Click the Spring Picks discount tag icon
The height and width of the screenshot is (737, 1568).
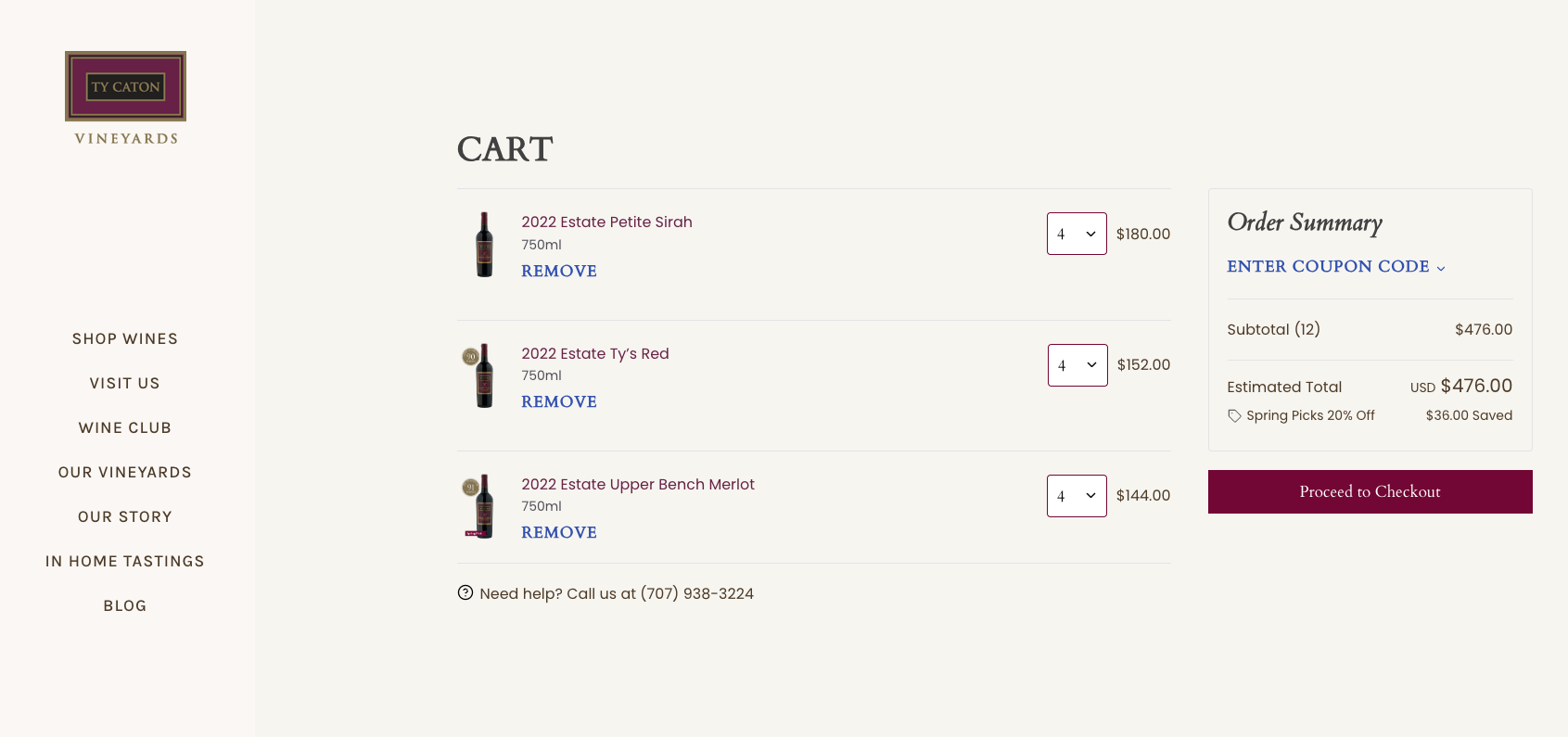tap(1234, 416)
